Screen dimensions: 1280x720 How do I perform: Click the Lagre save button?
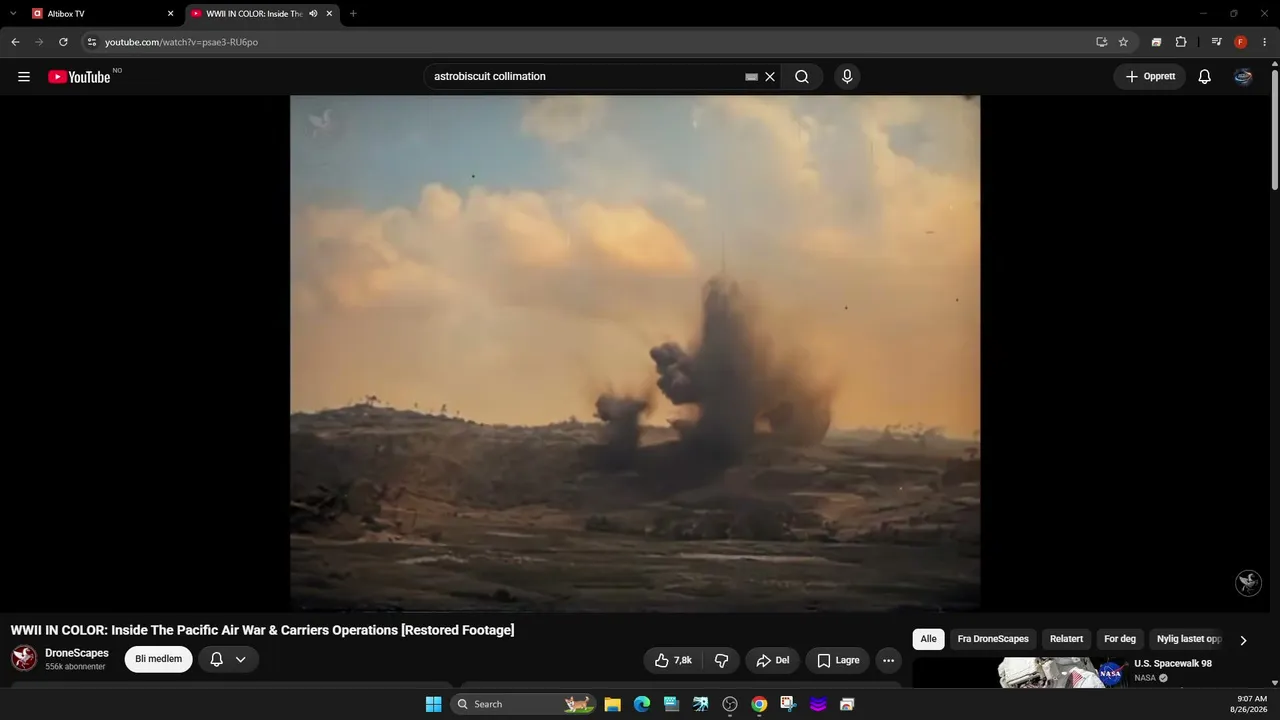[x=838, y=660]
